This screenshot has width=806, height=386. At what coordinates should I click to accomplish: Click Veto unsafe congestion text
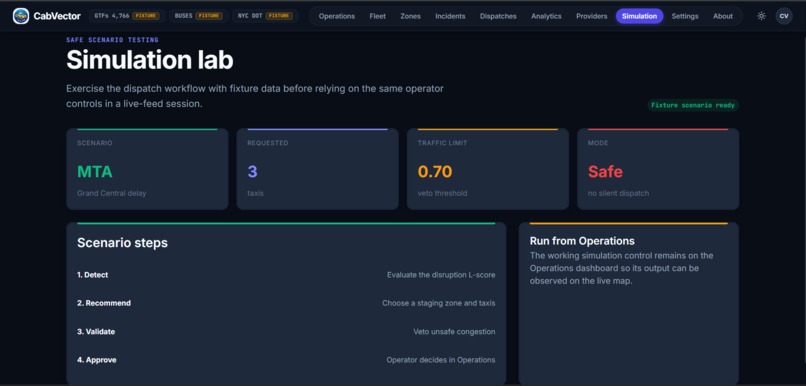[454, 332]
